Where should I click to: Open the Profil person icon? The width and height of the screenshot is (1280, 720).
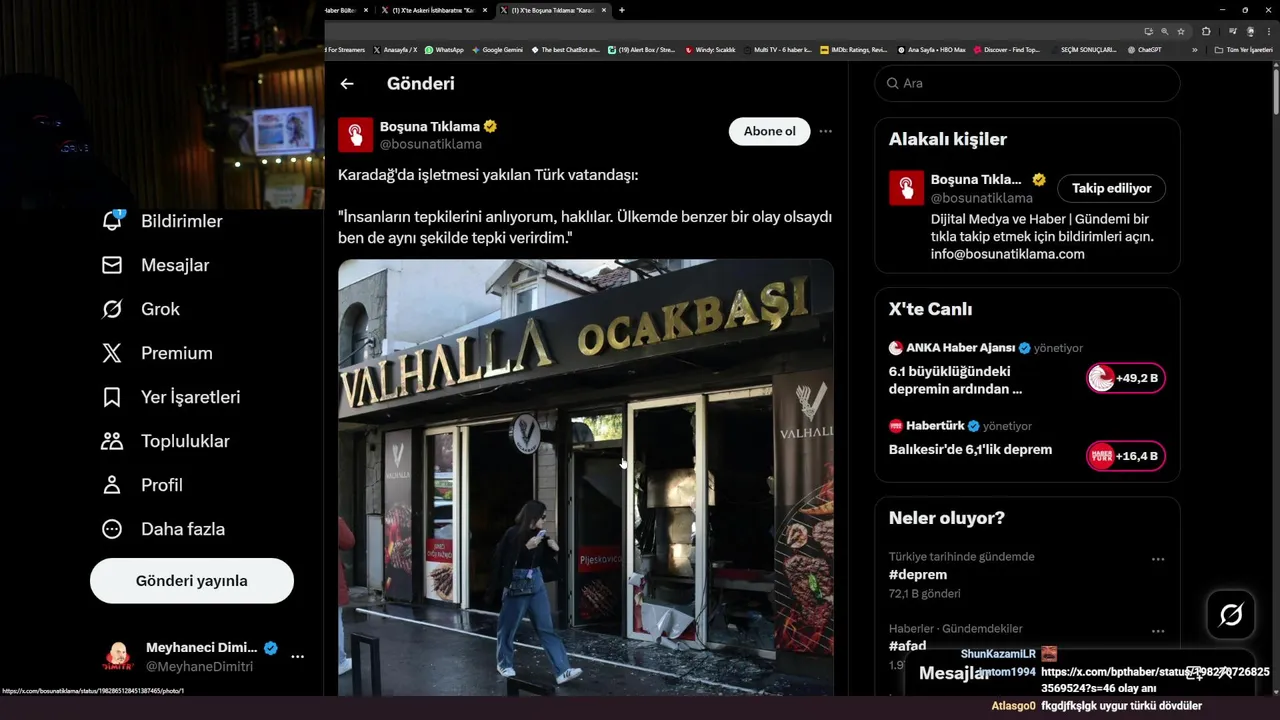click(x=112, y=485)
